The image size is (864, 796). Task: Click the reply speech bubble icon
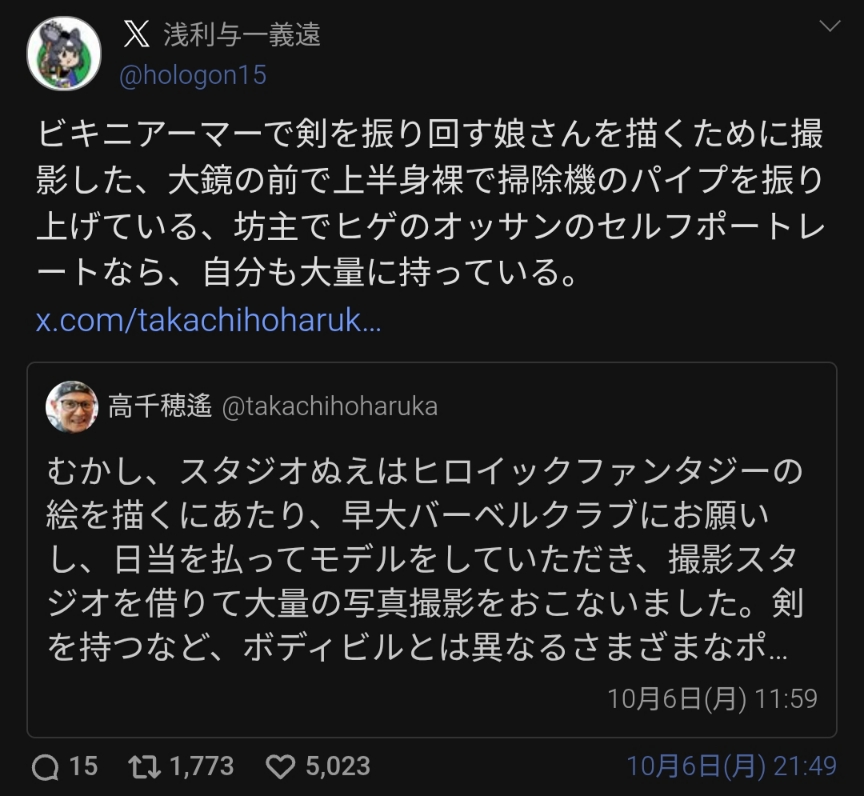(x=46, y=767)
